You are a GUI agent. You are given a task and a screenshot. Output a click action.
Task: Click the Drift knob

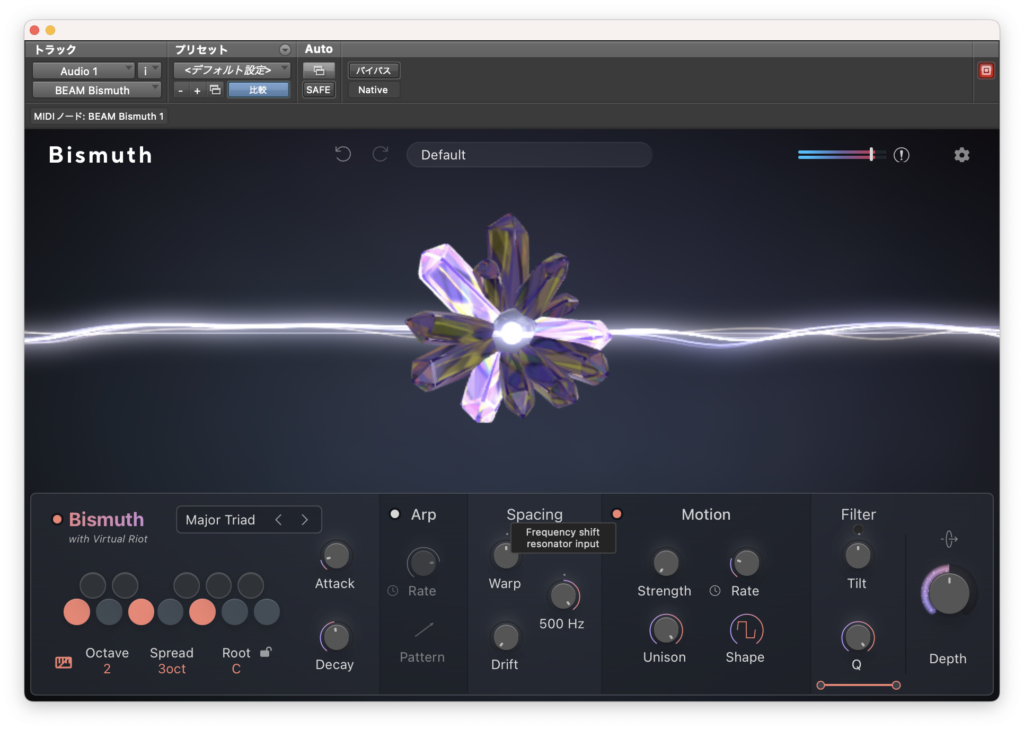pyautogui.click(x=505, y=637)
